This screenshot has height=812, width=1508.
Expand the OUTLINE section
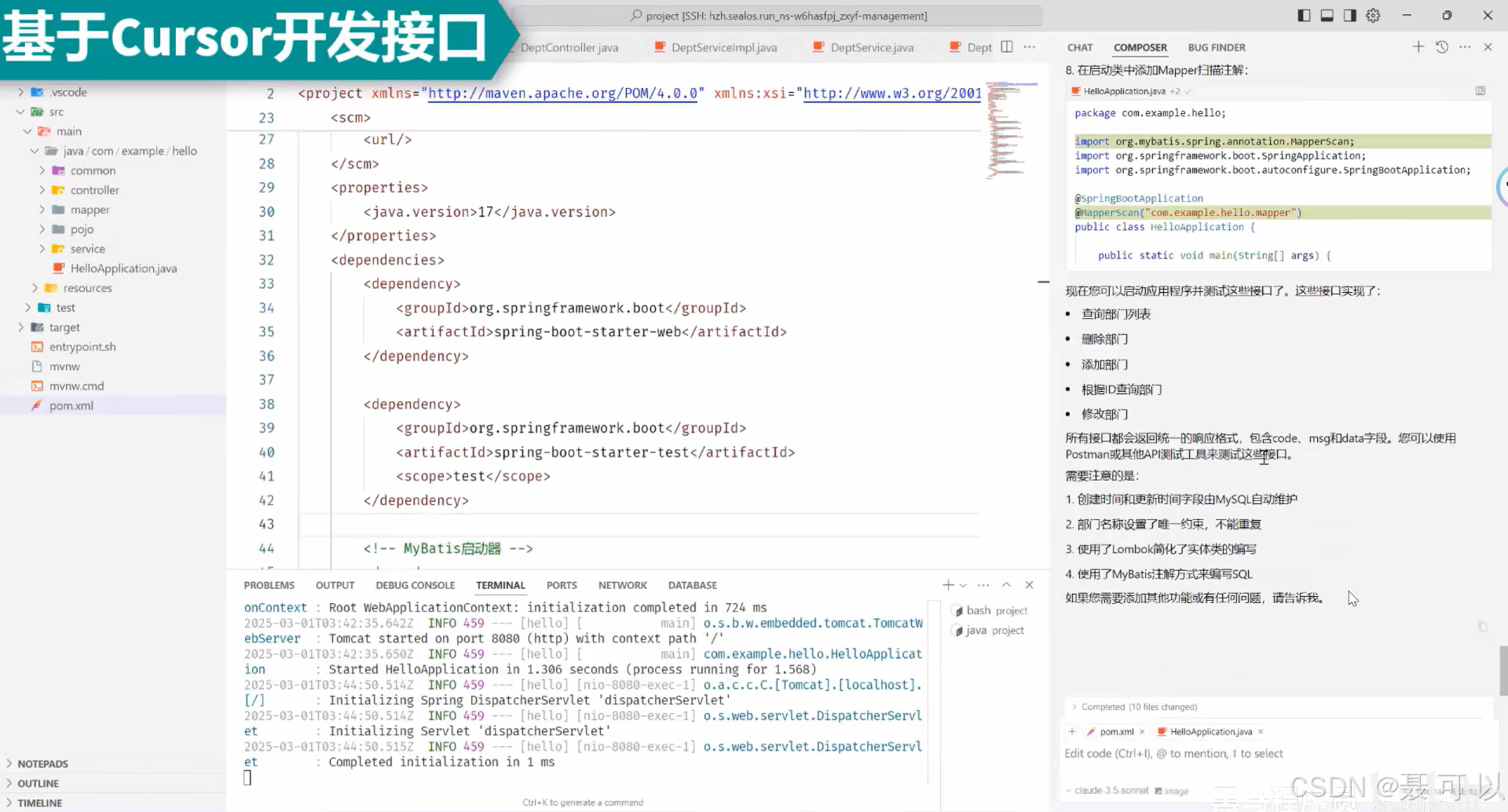[x=38, y=783]
